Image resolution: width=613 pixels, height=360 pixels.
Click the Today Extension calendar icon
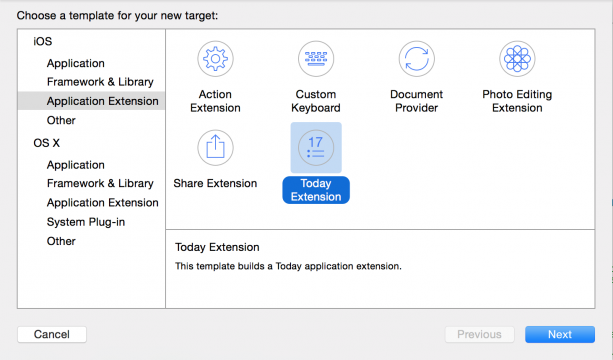pyautogui.click(x=316, y=148)
